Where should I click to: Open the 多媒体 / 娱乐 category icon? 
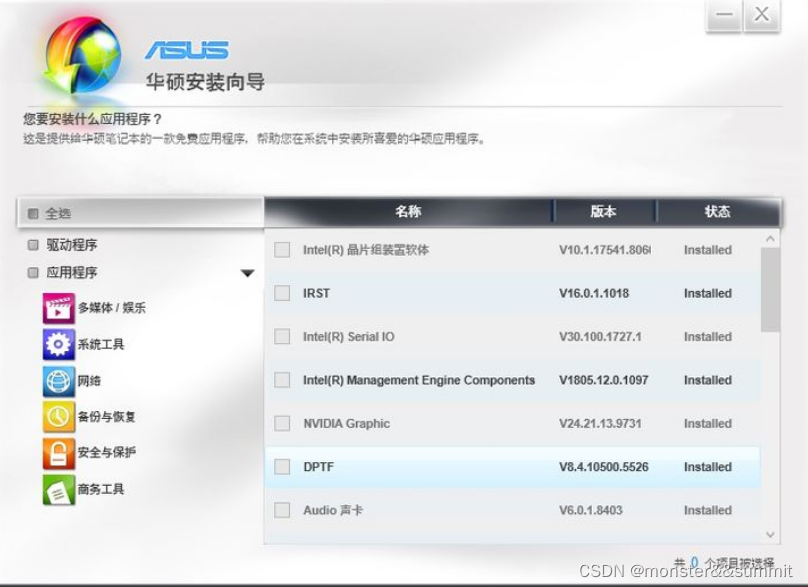(x=59, y=308)
